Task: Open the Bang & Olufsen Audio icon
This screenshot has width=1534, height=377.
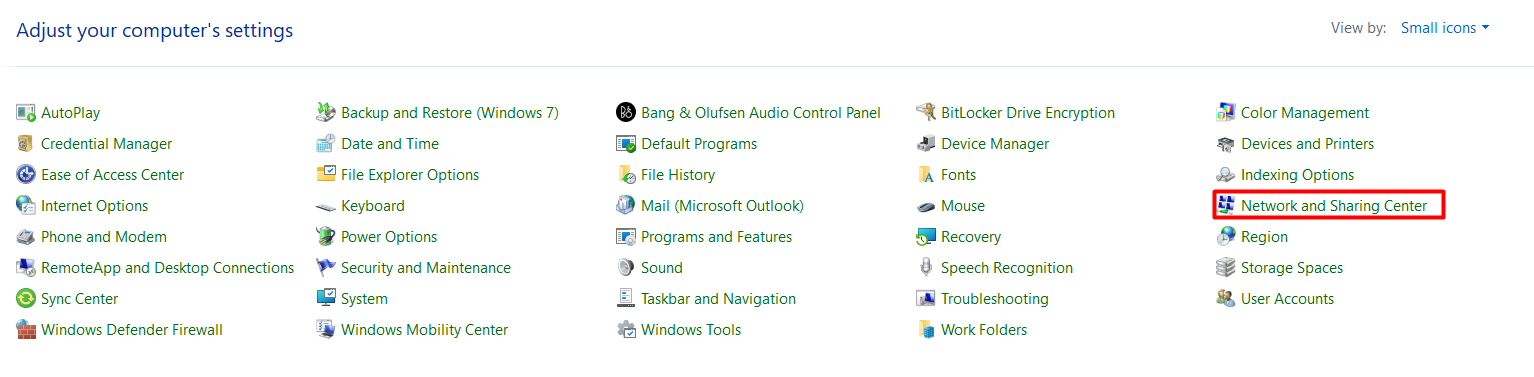Action: [x=626, y=113]
